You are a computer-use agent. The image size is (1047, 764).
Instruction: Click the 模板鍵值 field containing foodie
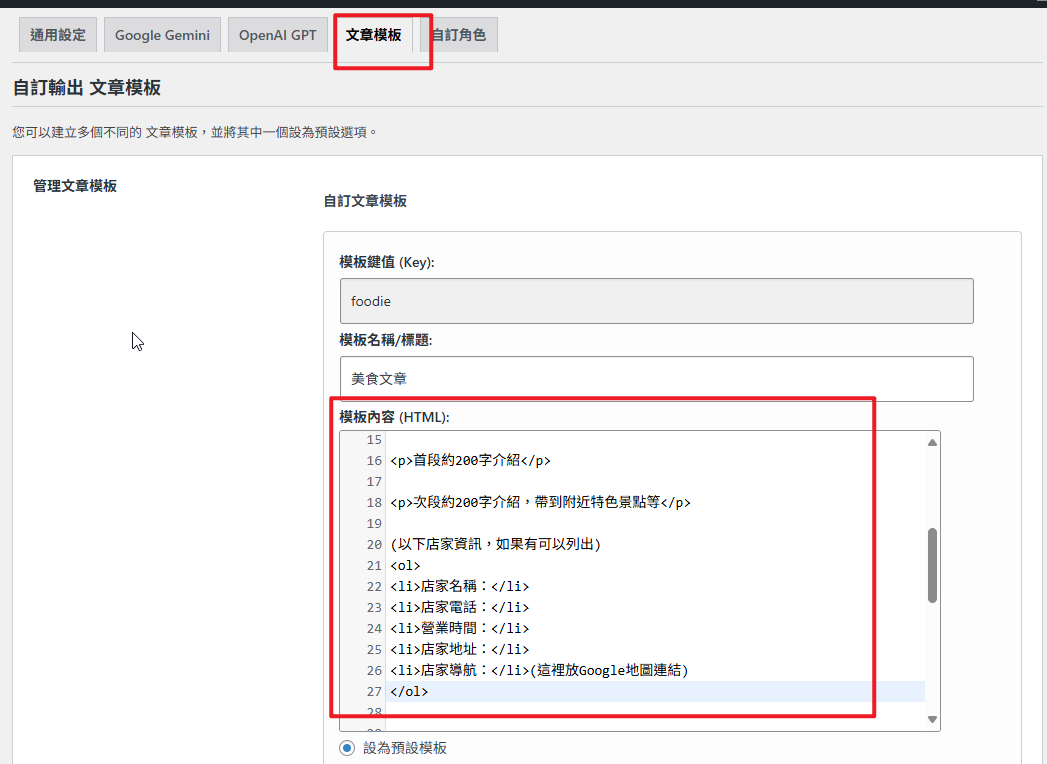pyautogui.click(x=656, y=301)
